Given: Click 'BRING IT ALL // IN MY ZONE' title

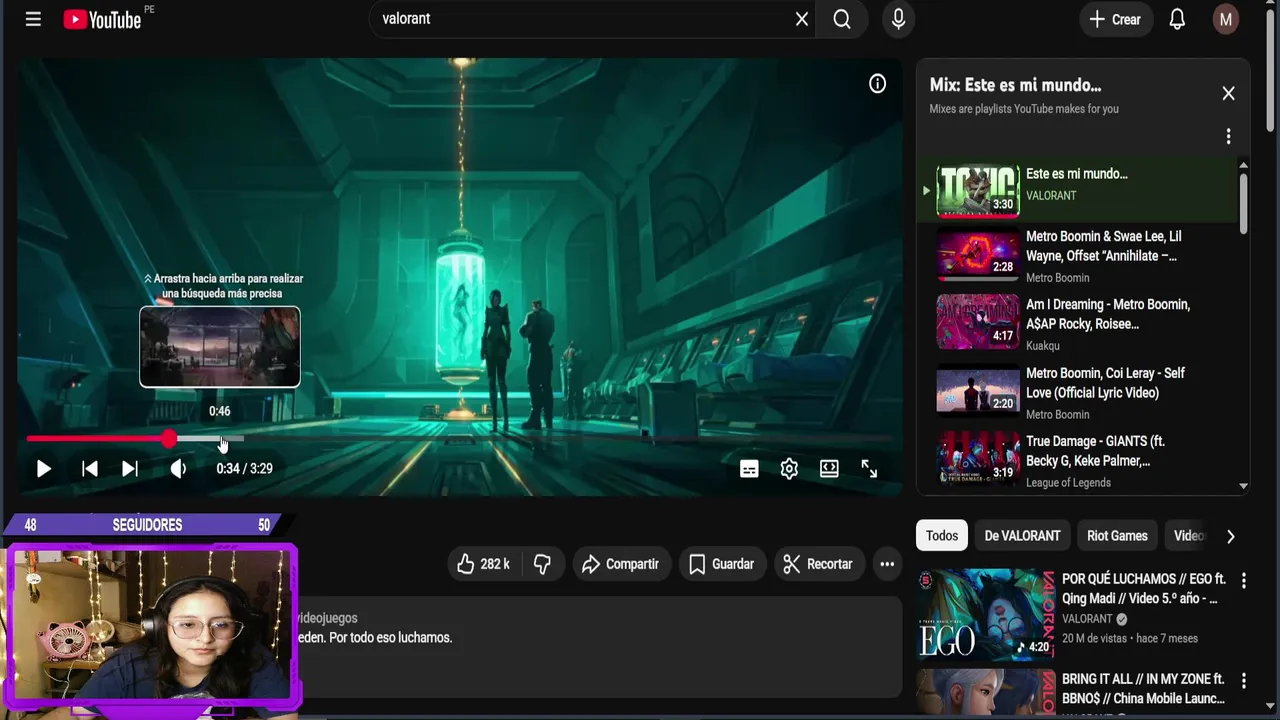Looking at the screenshot, I should [x=1143, y=689].
